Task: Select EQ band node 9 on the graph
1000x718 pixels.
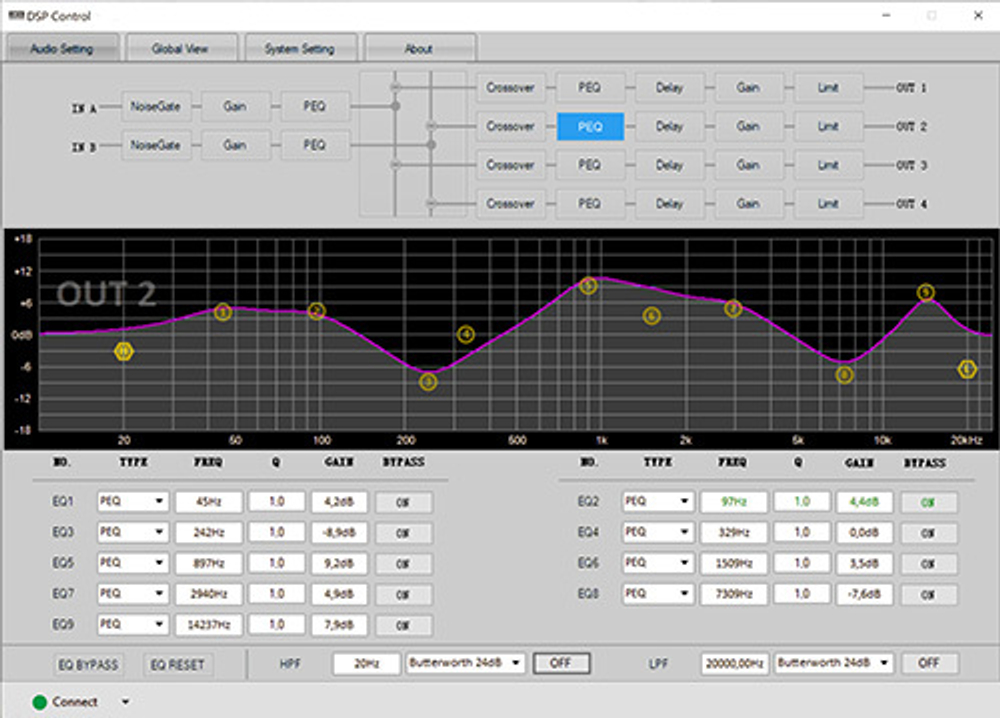Action: [x=925, y=292]
